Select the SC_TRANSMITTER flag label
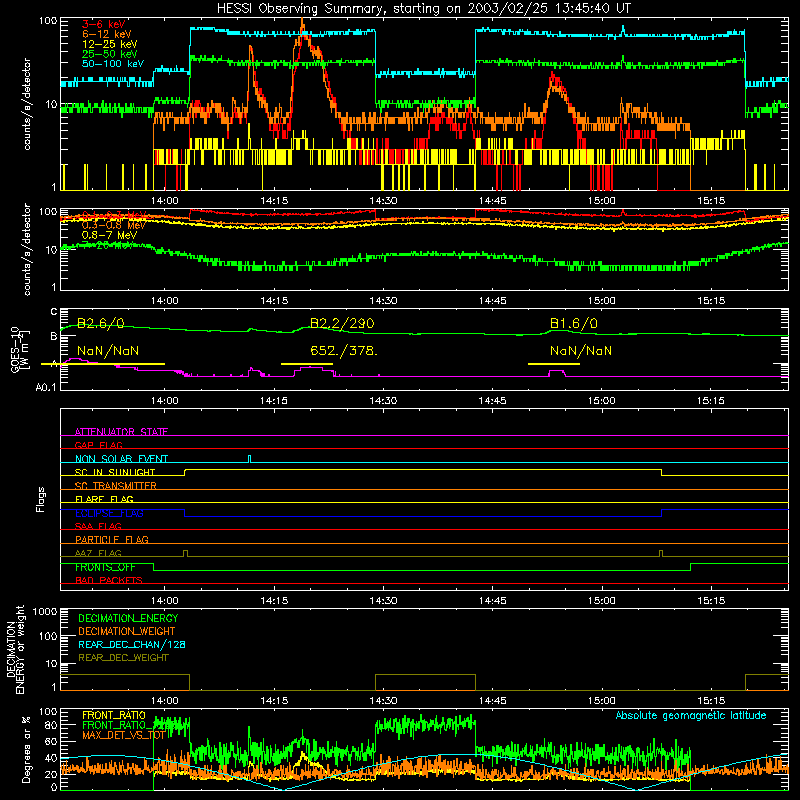The image size is (800, 800). pyautogui.click(x=116, y=485)
